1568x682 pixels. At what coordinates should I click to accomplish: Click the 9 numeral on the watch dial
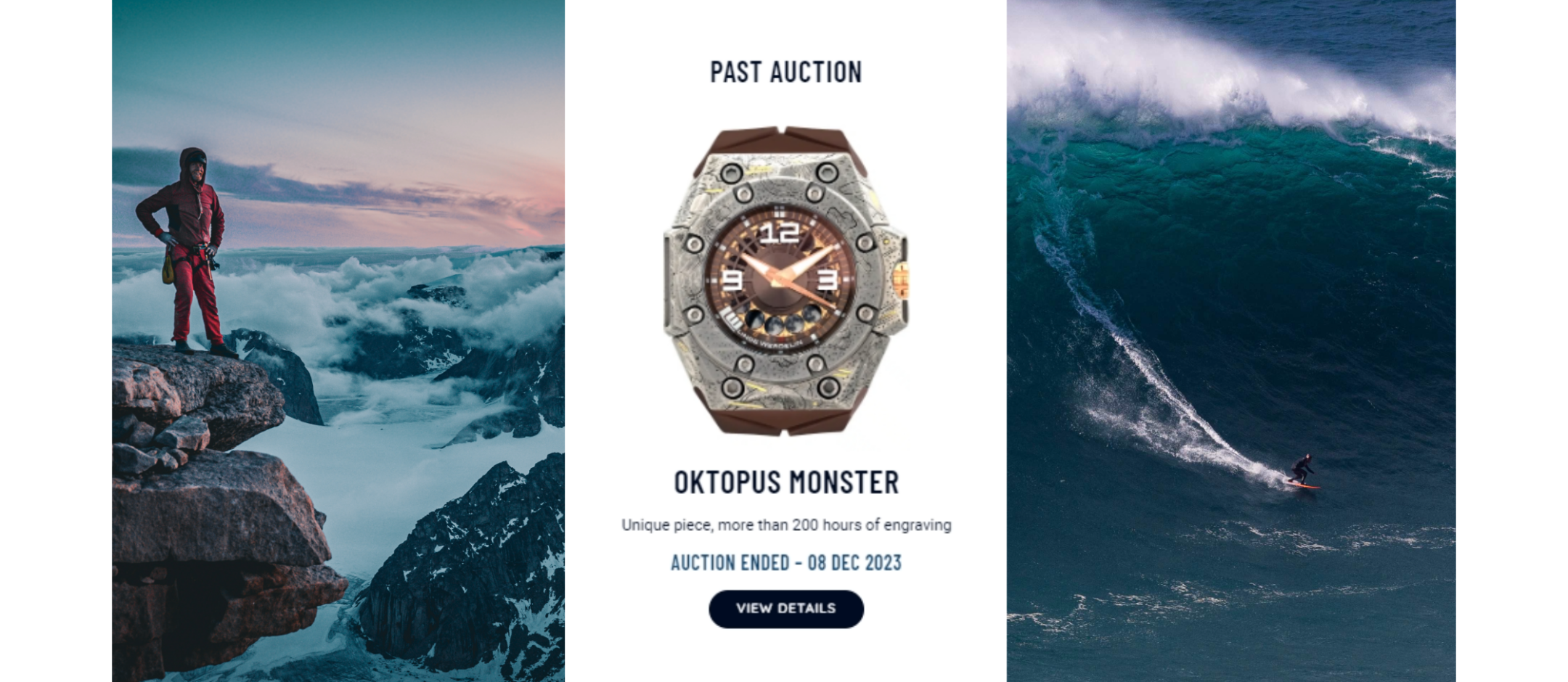click(x=732, y=280)
